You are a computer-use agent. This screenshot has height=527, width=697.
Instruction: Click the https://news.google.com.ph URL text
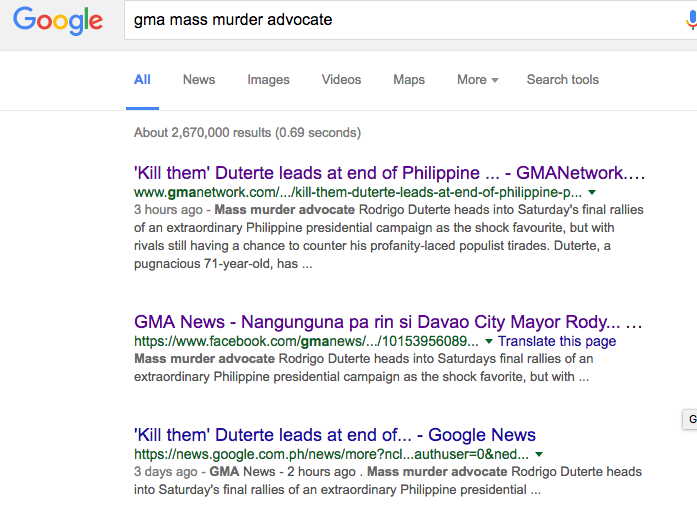(331, 454)
